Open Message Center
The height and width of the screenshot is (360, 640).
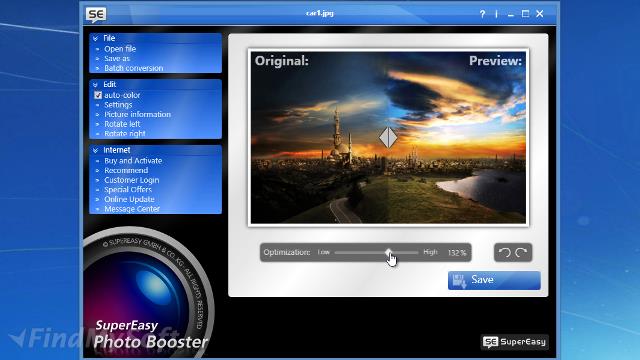[x=132, y=209]
